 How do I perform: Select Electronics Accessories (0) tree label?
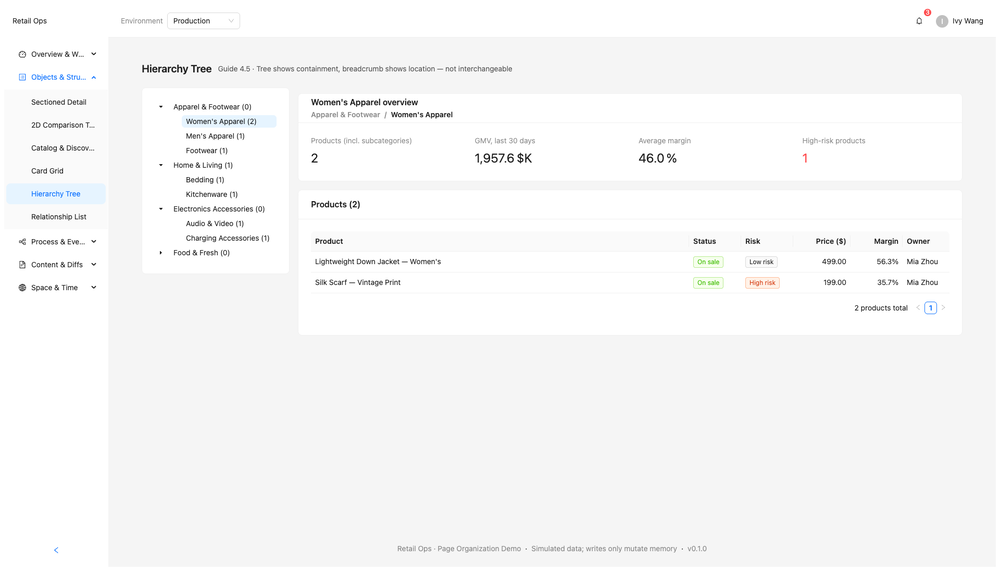219,209
